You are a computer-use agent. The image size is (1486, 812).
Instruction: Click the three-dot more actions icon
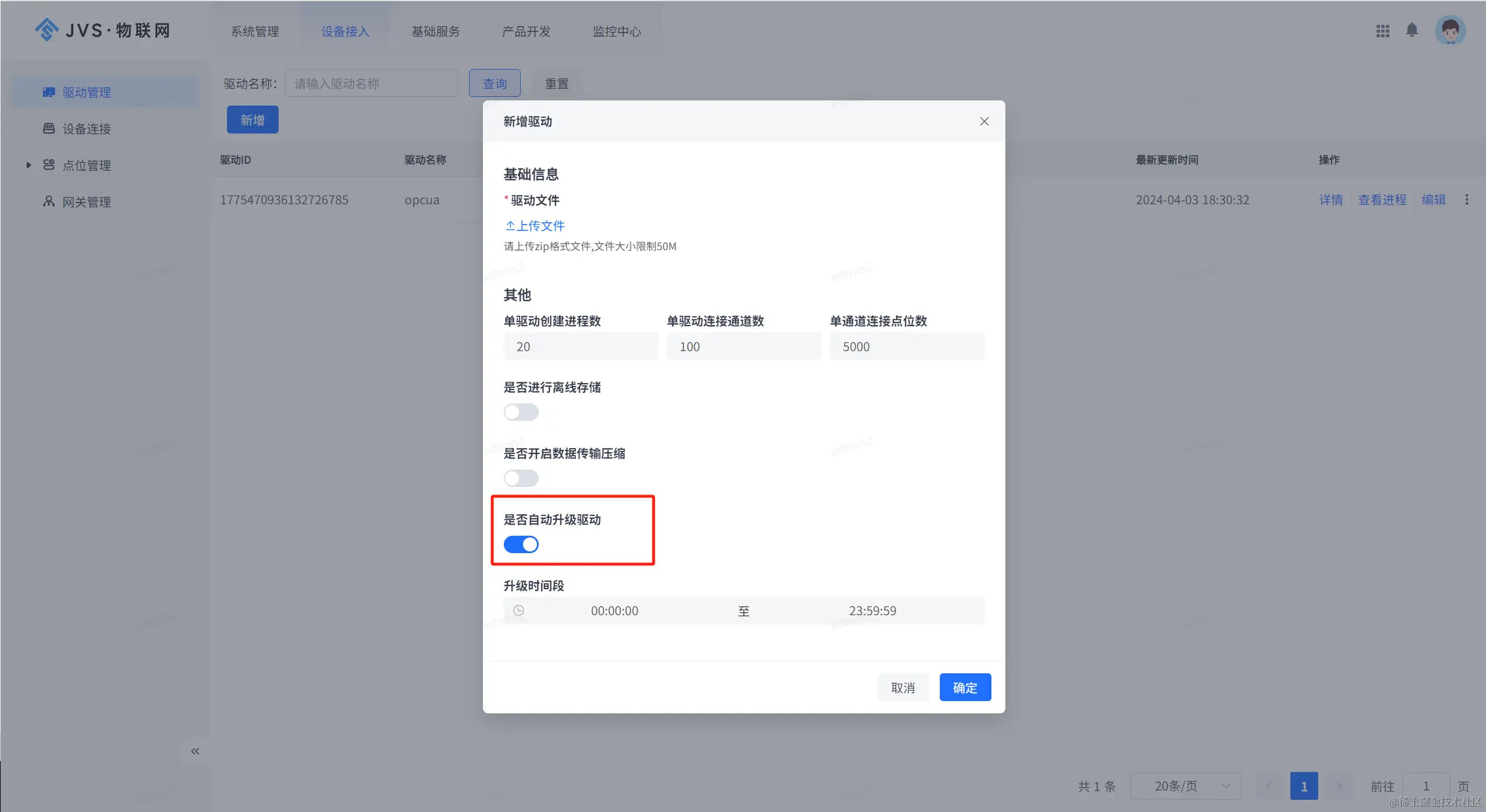(x=1467, y=200)
